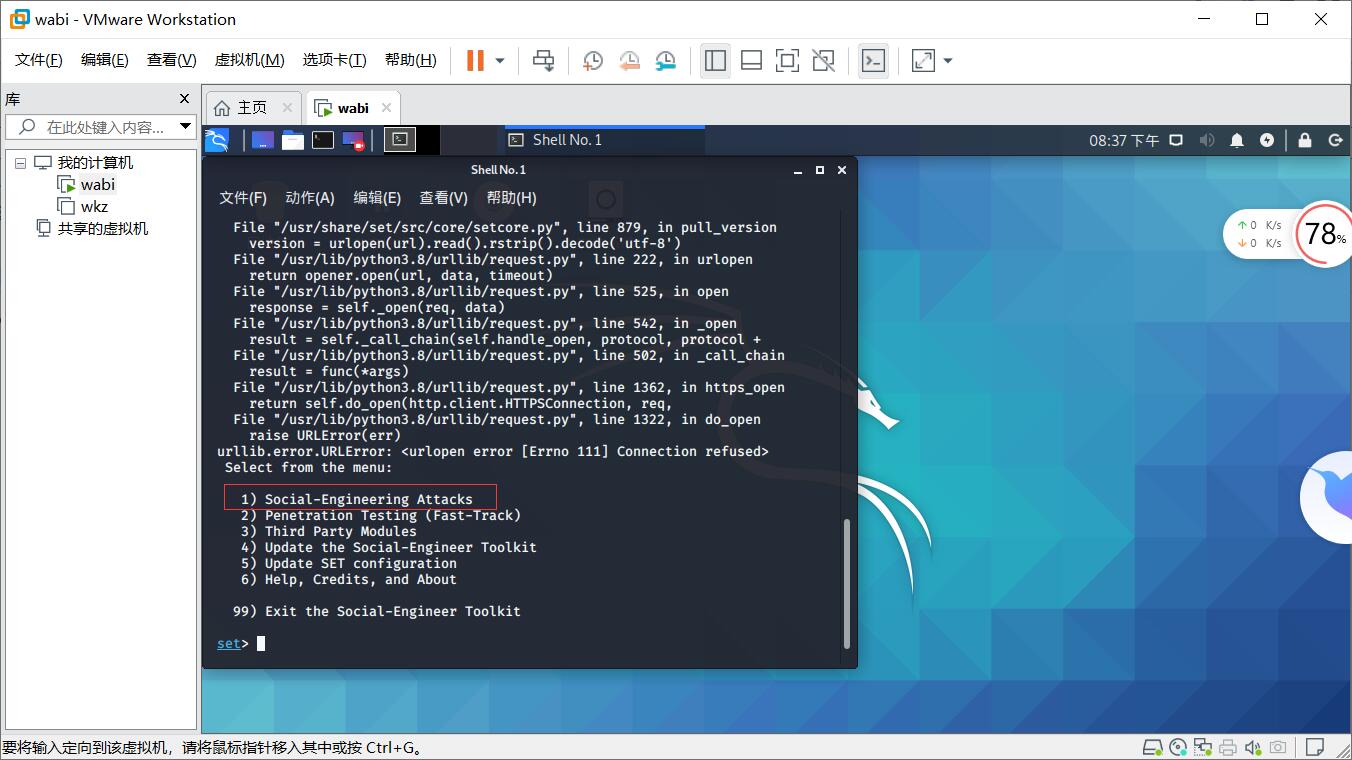Click the stretch guest display icon

[x=923, y=61]
